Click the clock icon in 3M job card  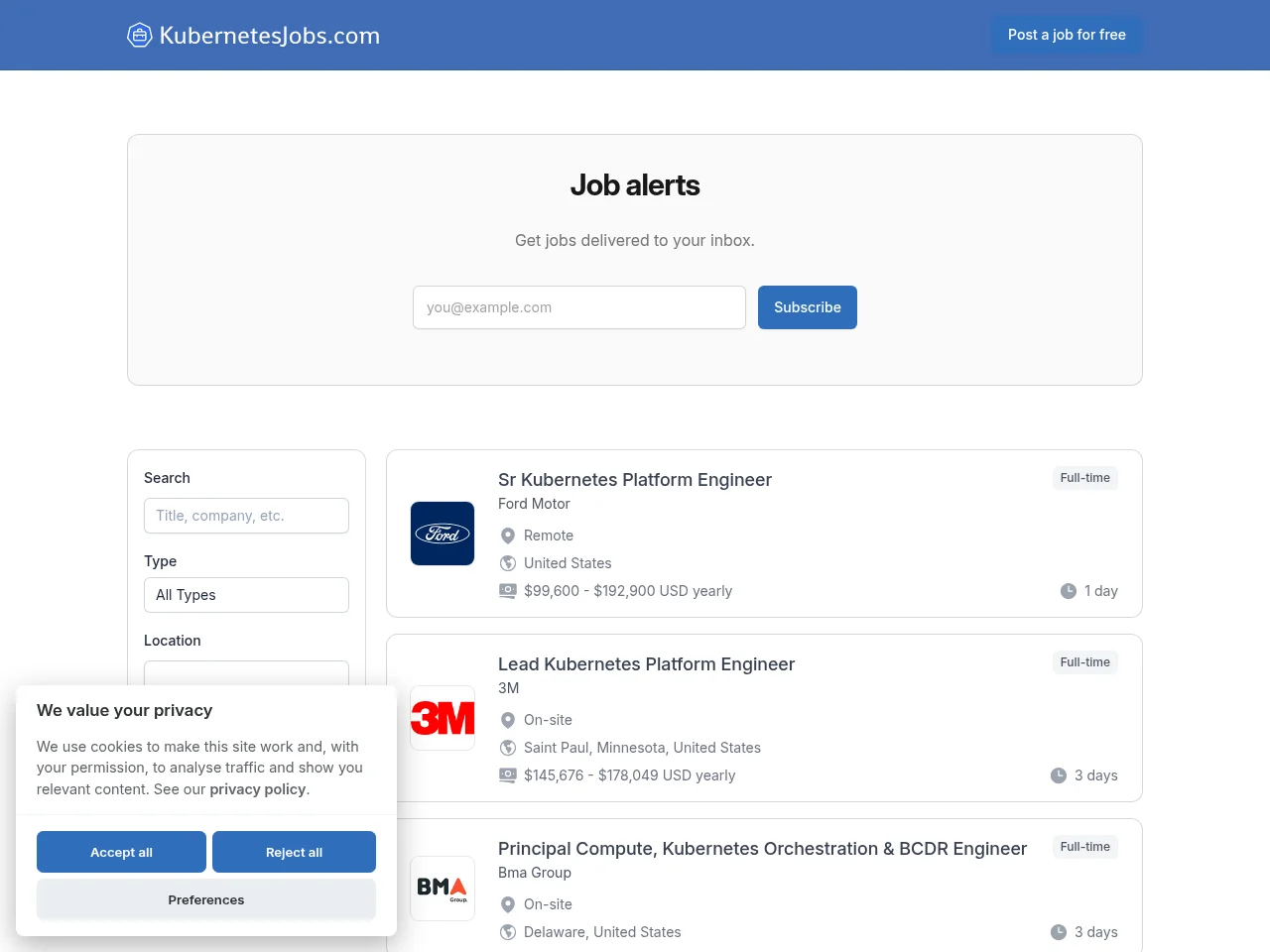(x=1059, y=775)
